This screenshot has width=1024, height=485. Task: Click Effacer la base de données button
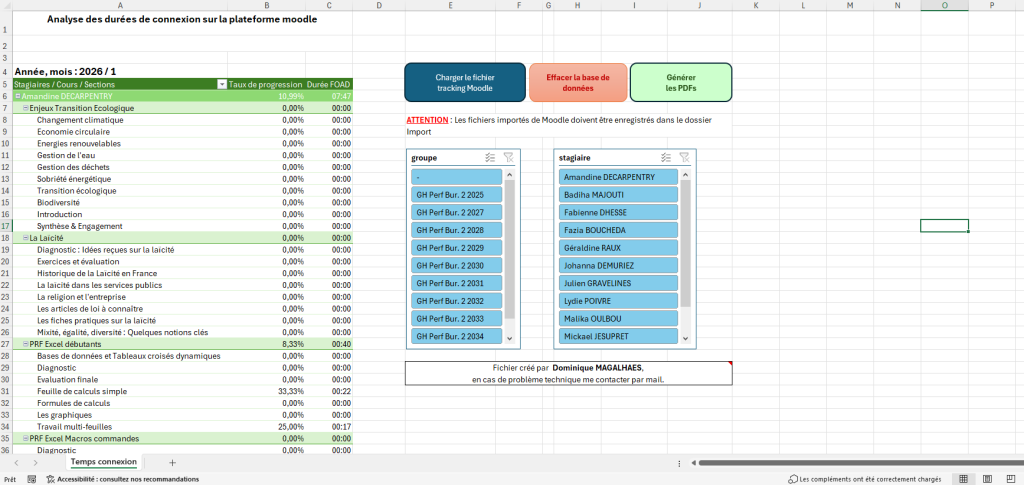point(578,82)
